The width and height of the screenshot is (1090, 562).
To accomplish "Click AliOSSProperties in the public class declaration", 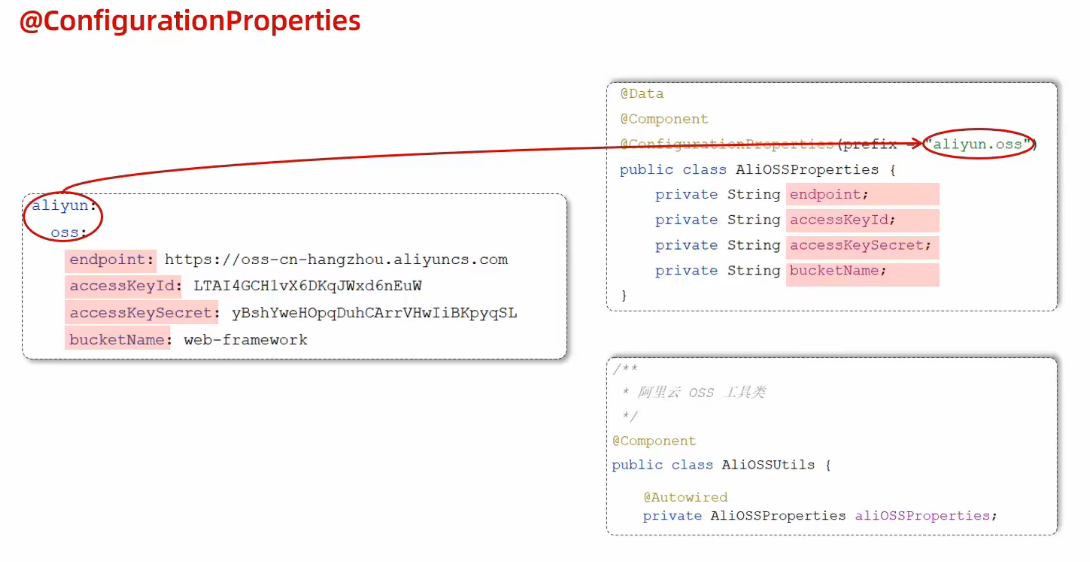I will pyautogui.click(x=807, y=170).
